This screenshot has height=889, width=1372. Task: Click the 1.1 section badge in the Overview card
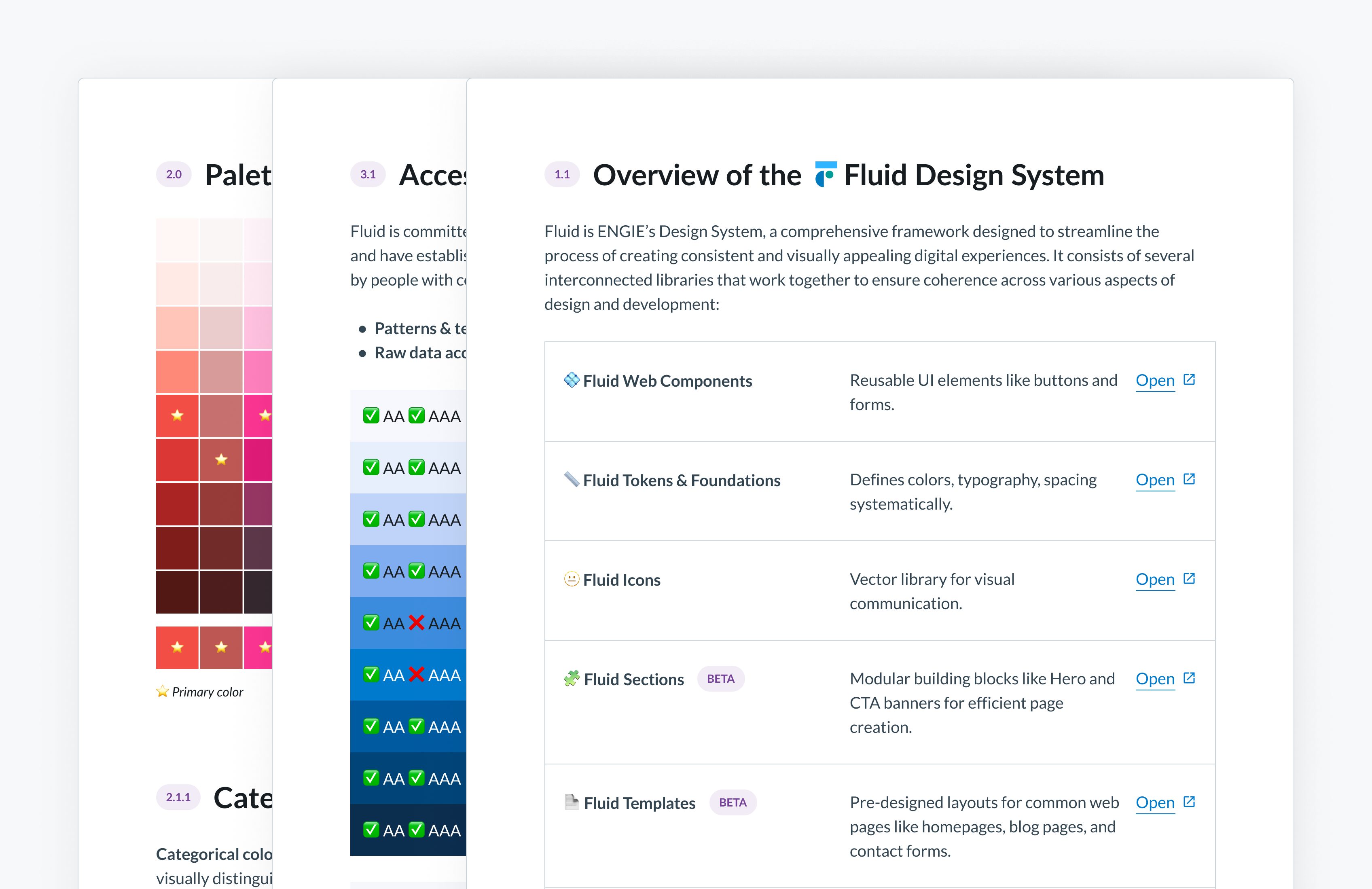(x=562, y=175)
